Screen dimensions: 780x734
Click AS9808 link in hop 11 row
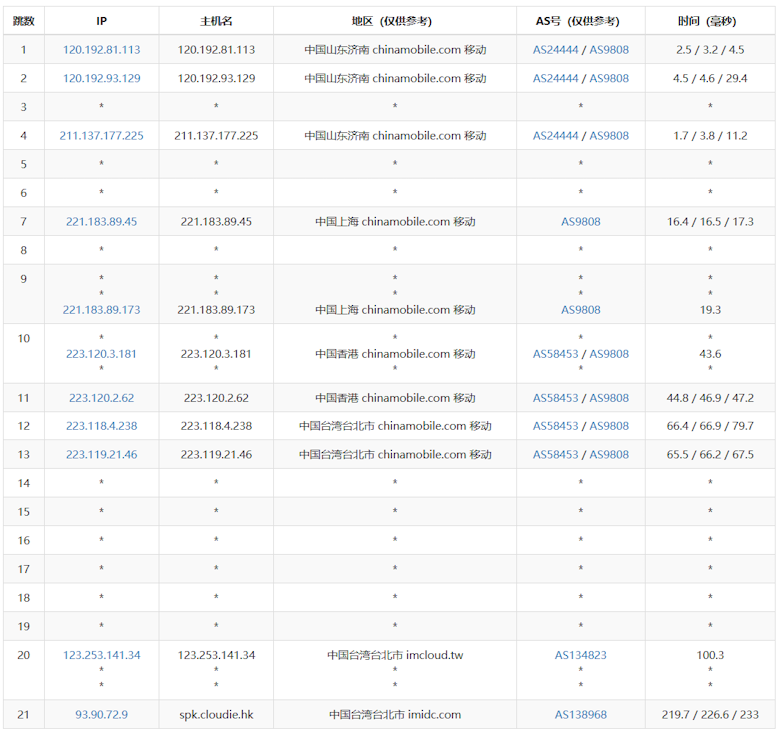click(609, 398)
